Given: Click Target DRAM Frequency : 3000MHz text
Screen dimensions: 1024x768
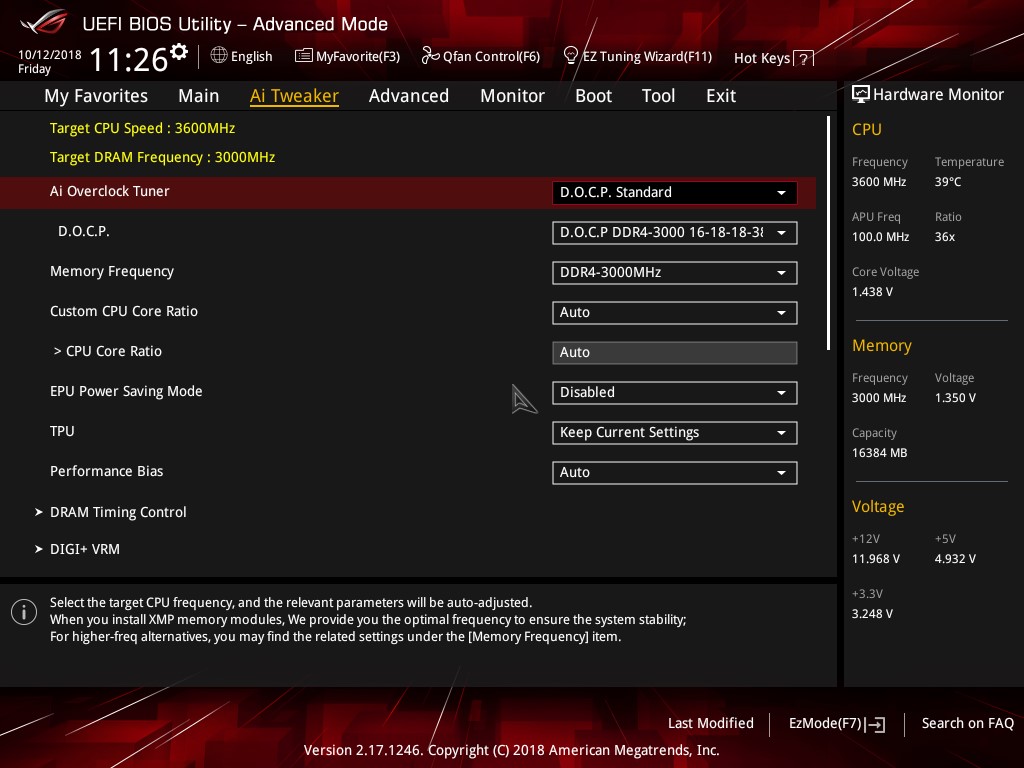Looking at the screenshot, I should click(163, 157).
